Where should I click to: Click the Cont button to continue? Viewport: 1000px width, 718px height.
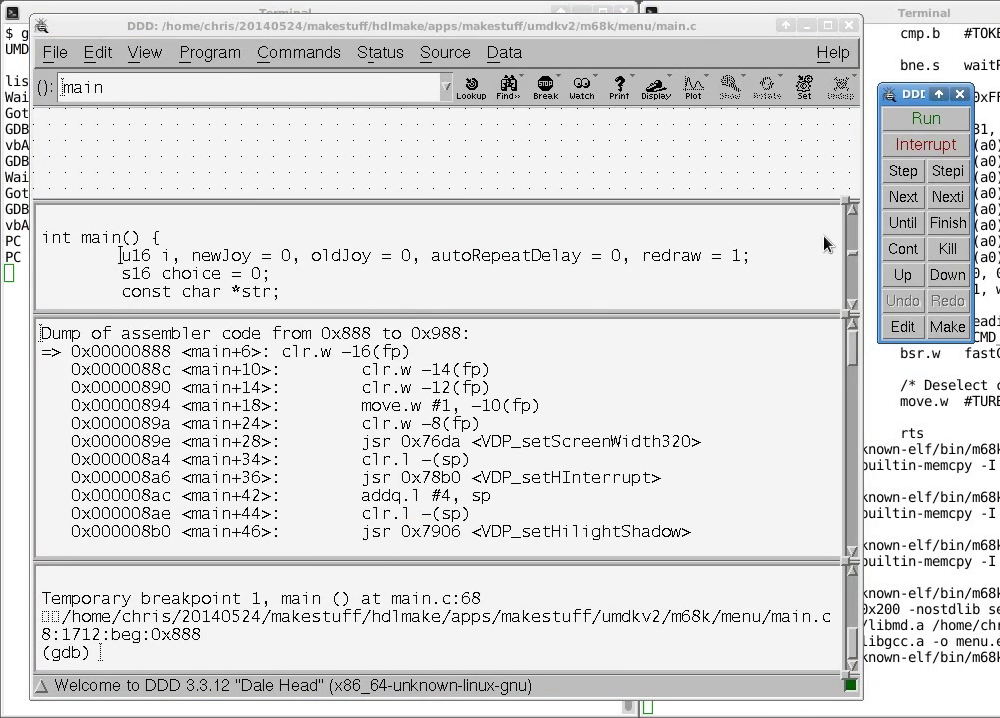coord(903,249)
